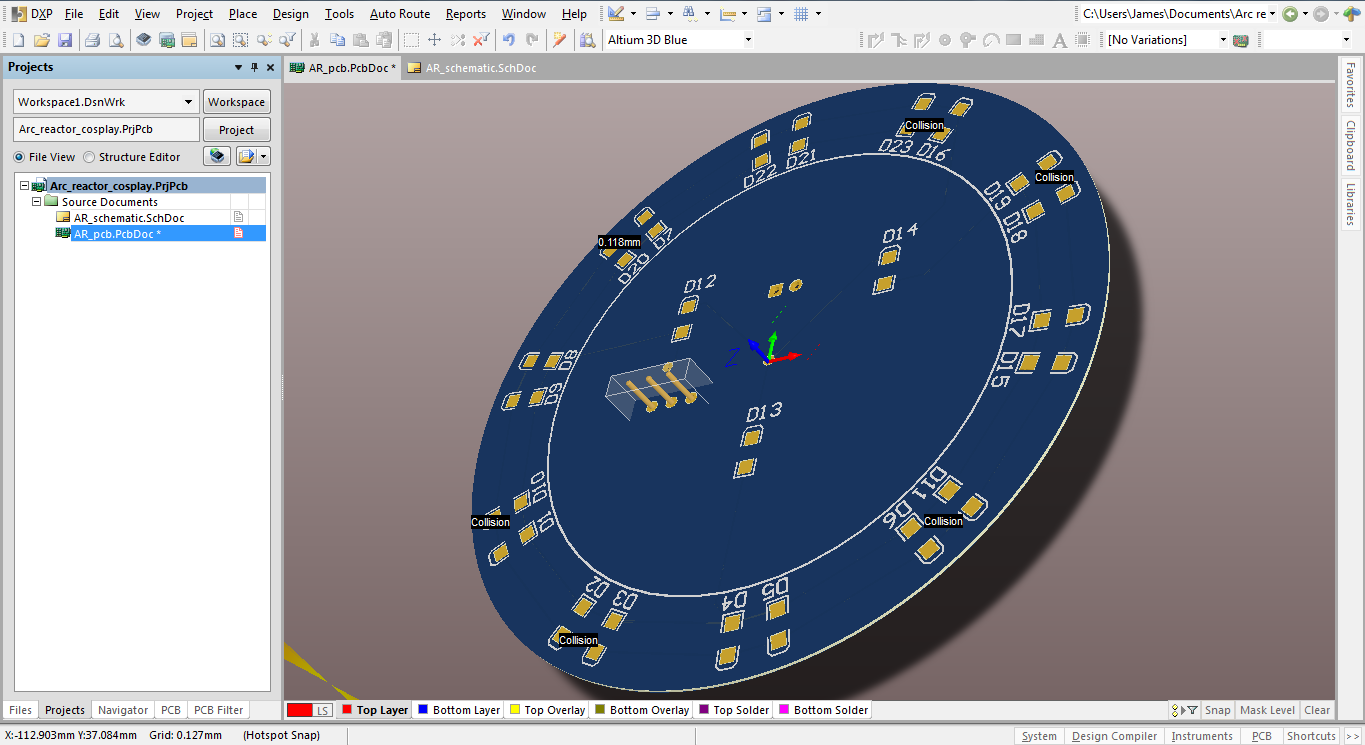The width and height of the screenshot is (1365, 745).
Task: Open the No Variations dropdown
Action: [1222, 40]
